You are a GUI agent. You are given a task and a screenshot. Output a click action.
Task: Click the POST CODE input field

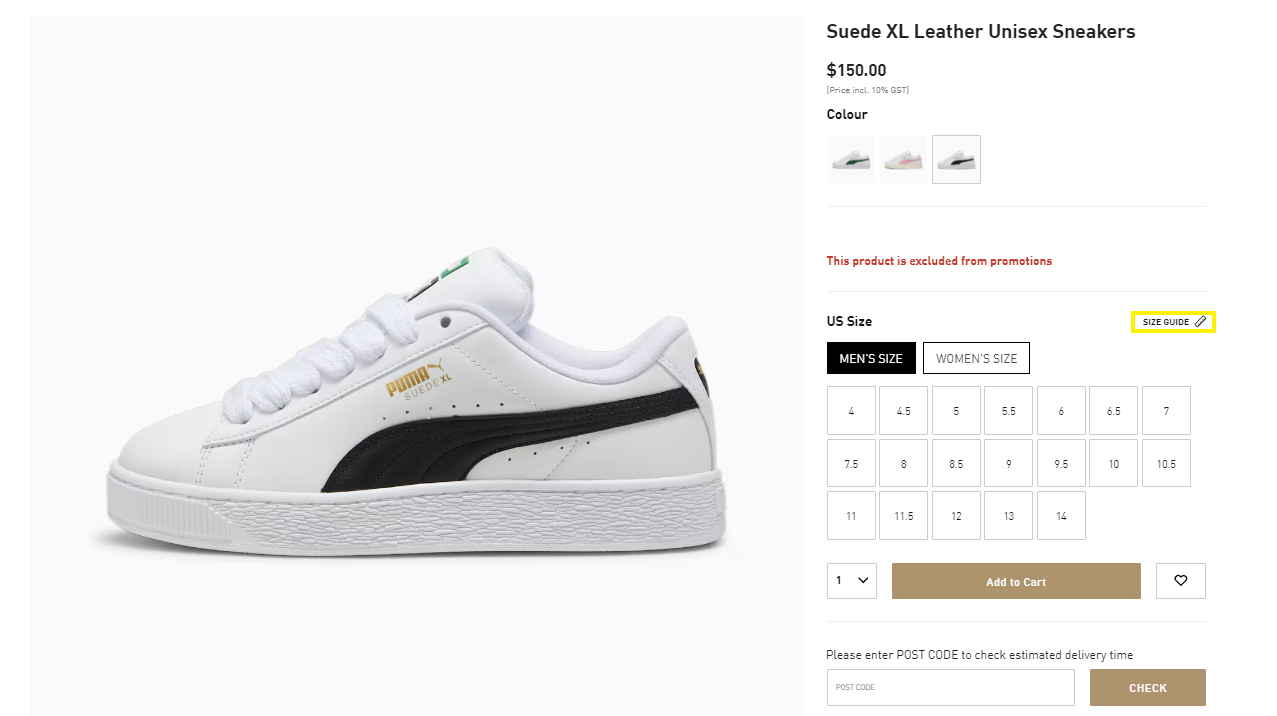coord(950,687)
